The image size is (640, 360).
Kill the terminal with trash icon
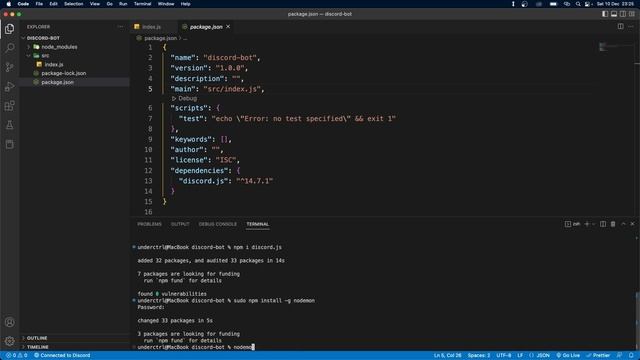(613, 224)
